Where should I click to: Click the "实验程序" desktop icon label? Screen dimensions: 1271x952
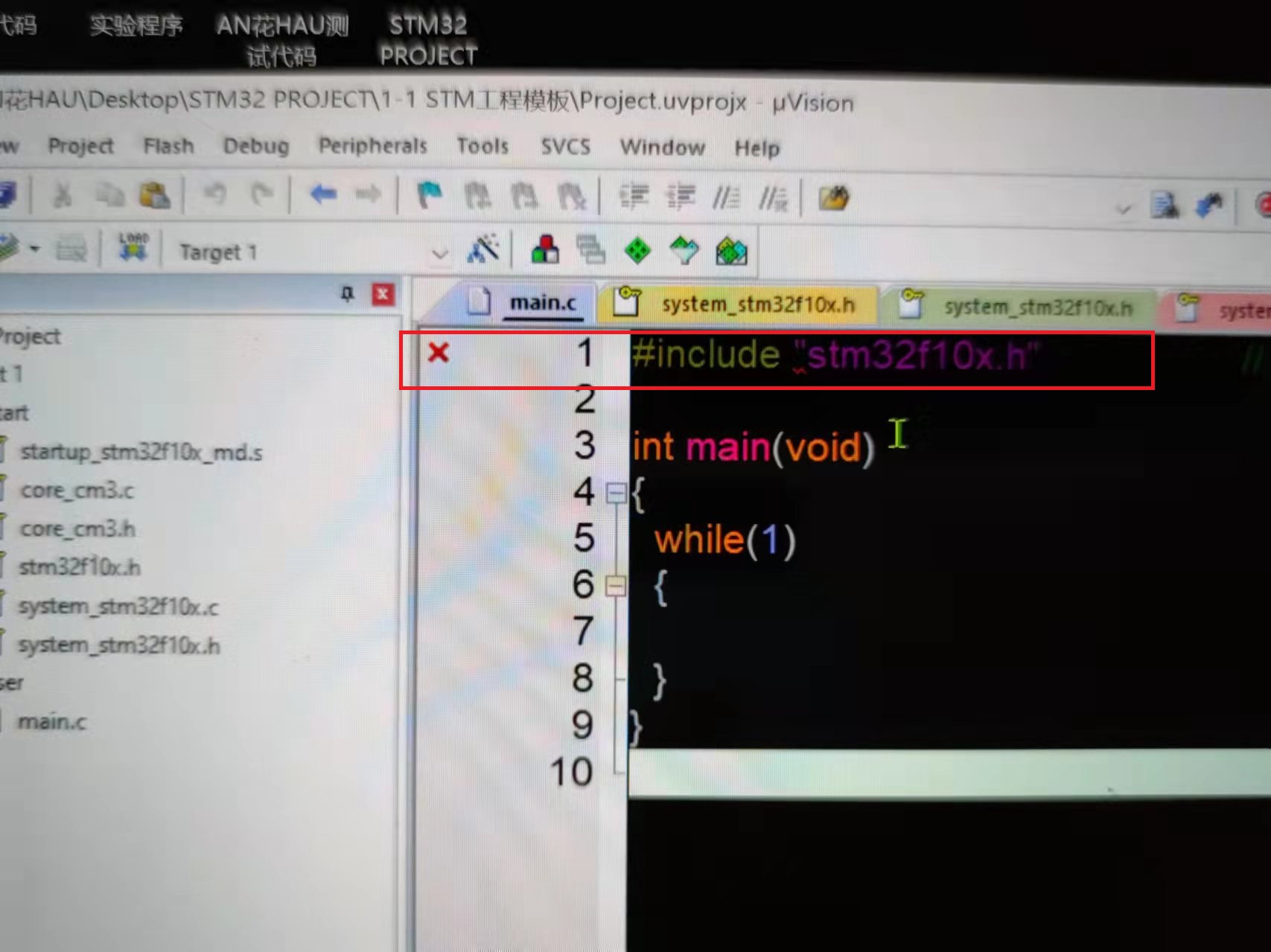[x=136, y=26]
